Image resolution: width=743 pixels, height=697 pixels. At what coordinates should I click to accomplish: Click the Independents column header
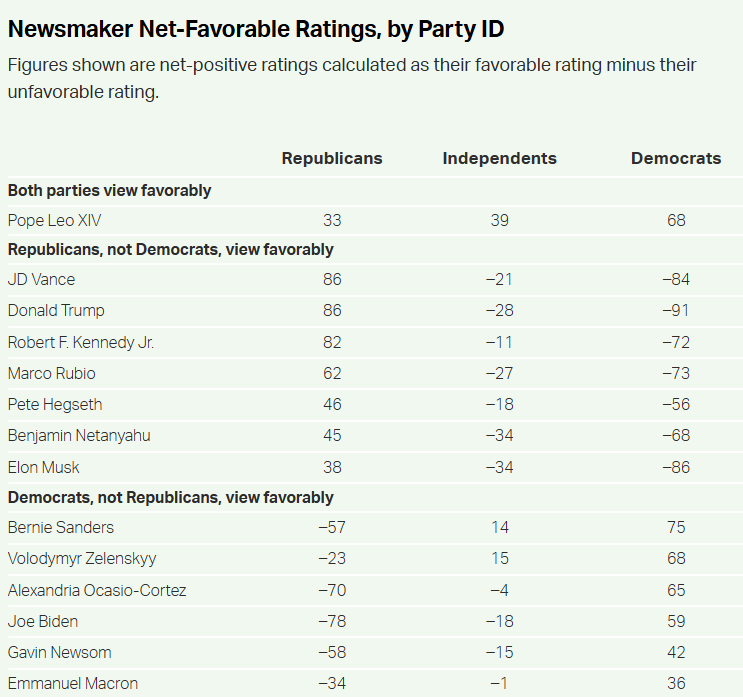499,158
